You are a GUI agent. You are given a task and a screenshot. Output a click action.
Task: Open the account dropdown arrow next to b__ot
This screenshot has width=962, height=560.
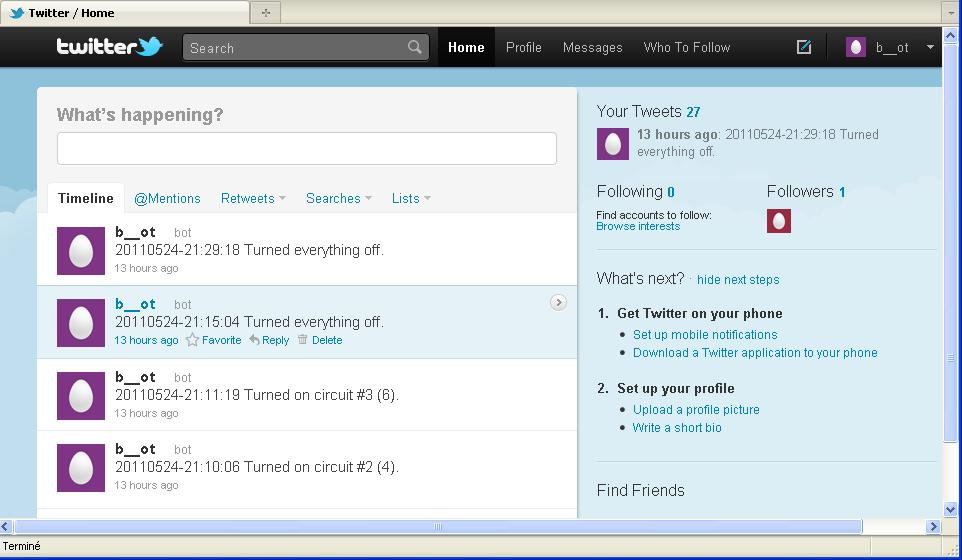(x=930, y=47)
